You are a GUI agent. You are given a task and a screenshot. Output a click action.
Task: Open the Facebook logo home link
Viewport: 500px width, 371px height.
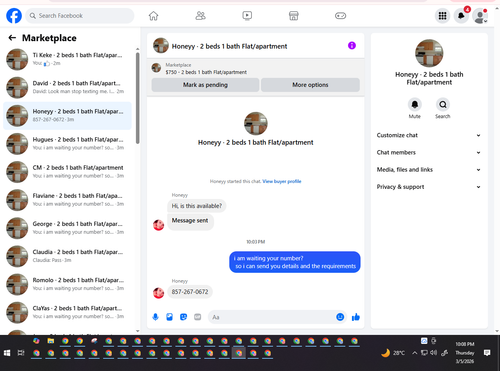point(14,16)
